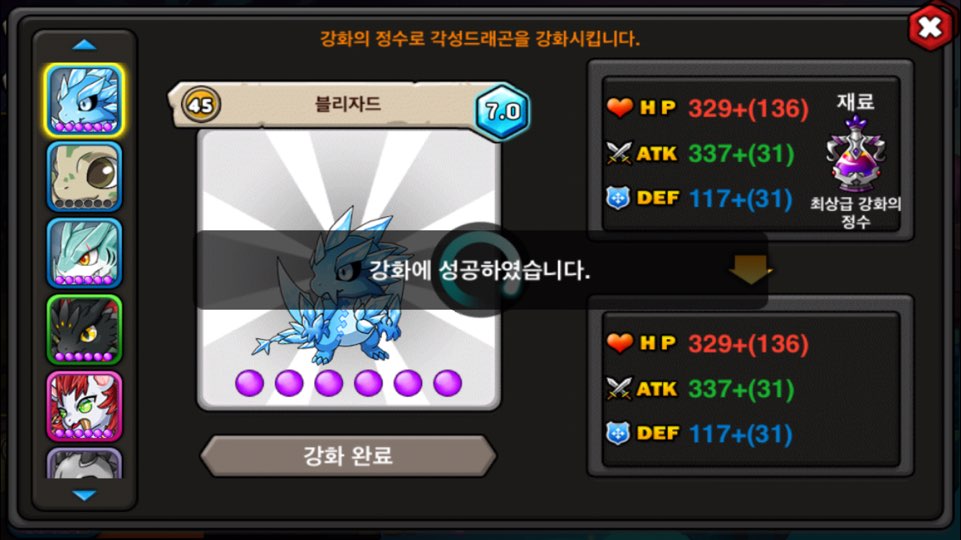Select the beige spotted dragon portrait
961x540 pixels.
84,177
